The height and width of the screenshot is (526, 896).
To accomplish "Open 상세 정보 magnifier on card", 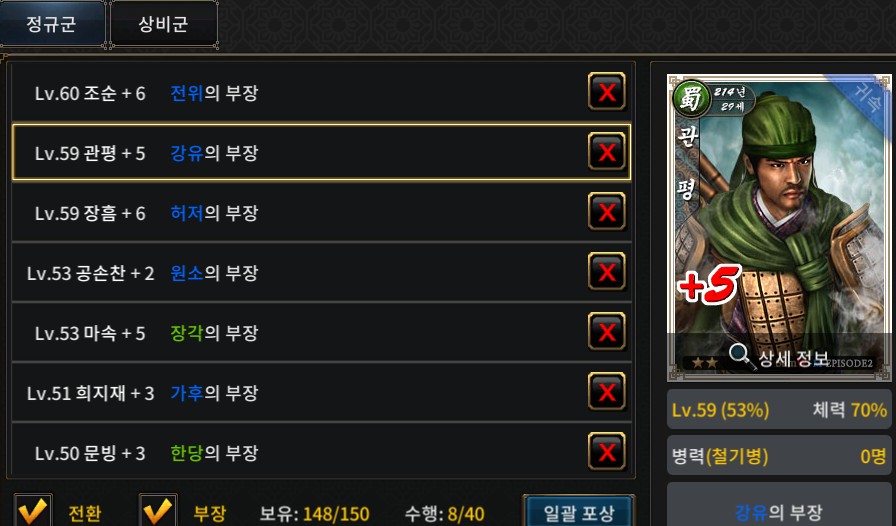I will pos(778,357).
